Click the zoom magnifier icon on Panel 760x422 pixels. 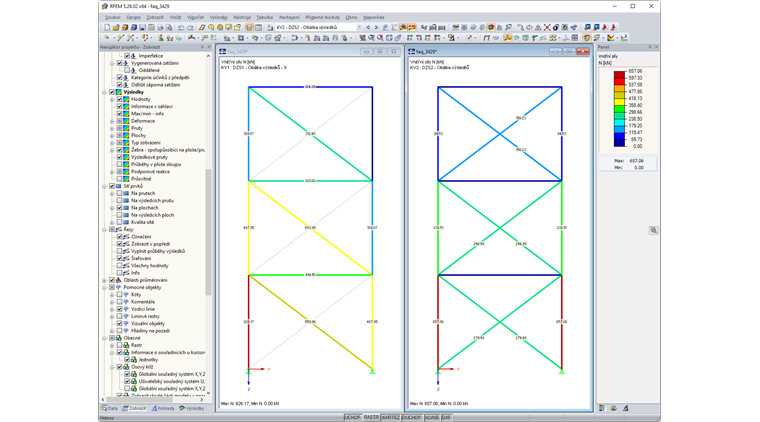click(x=653, y=231)
